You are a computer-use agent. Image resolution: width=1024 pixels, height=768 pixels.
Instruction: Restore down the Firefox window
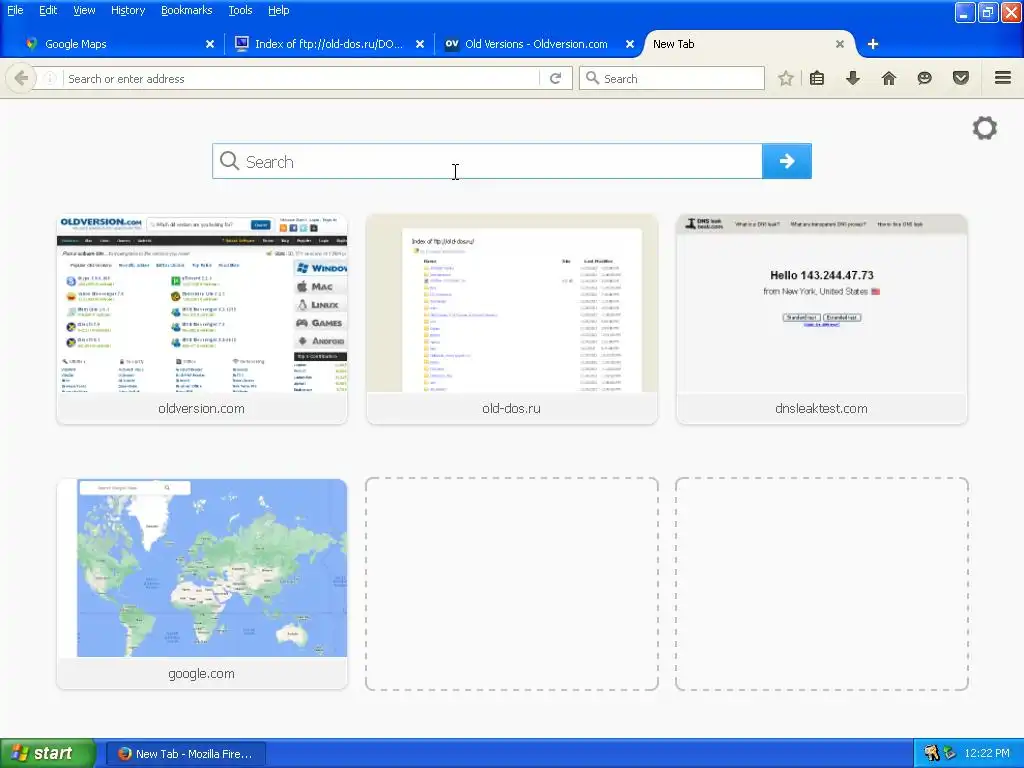click(x=987, y=12)
